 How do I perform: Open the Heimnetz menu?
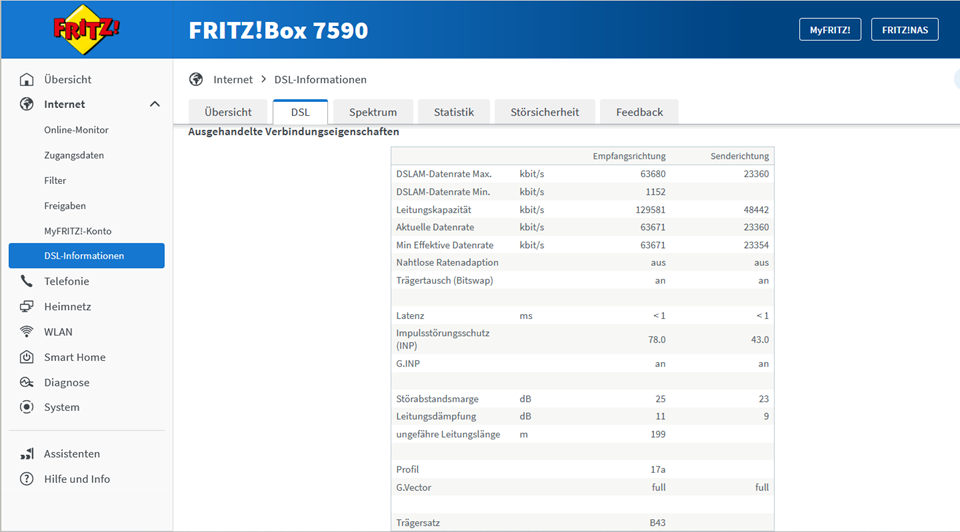pyautogui.click(x=67, y=306)
